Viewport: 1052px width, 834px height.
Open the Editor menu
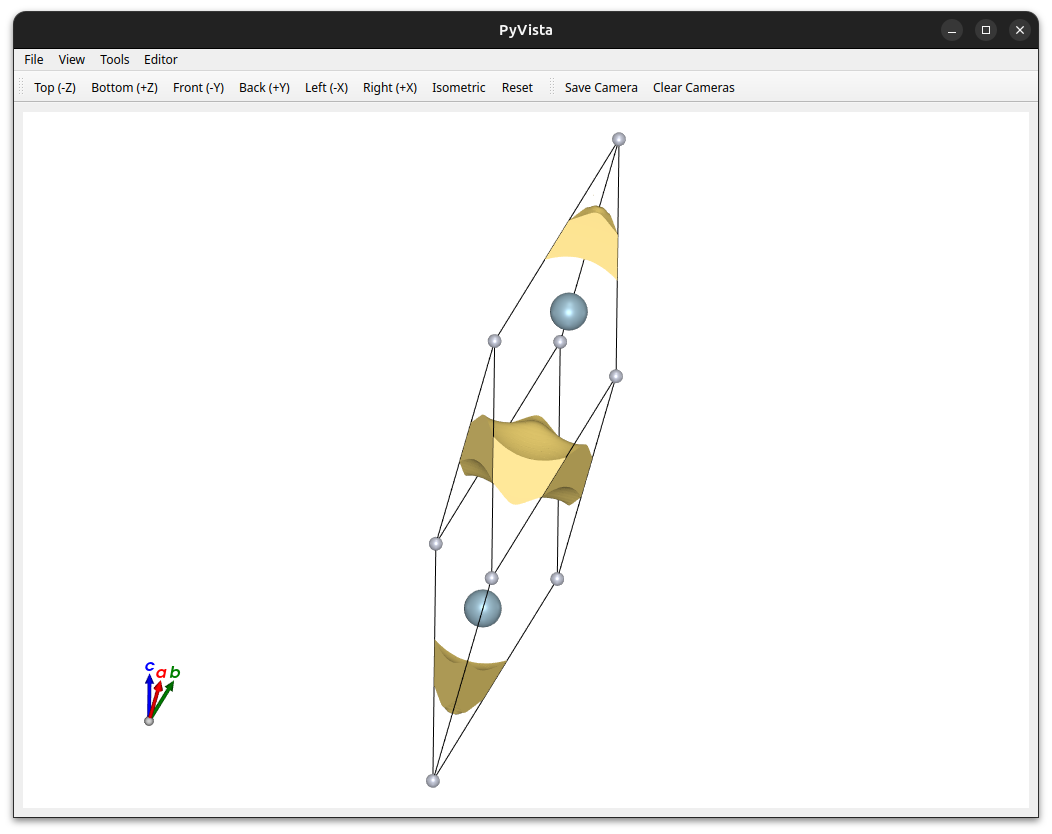(x=160, y=59)
